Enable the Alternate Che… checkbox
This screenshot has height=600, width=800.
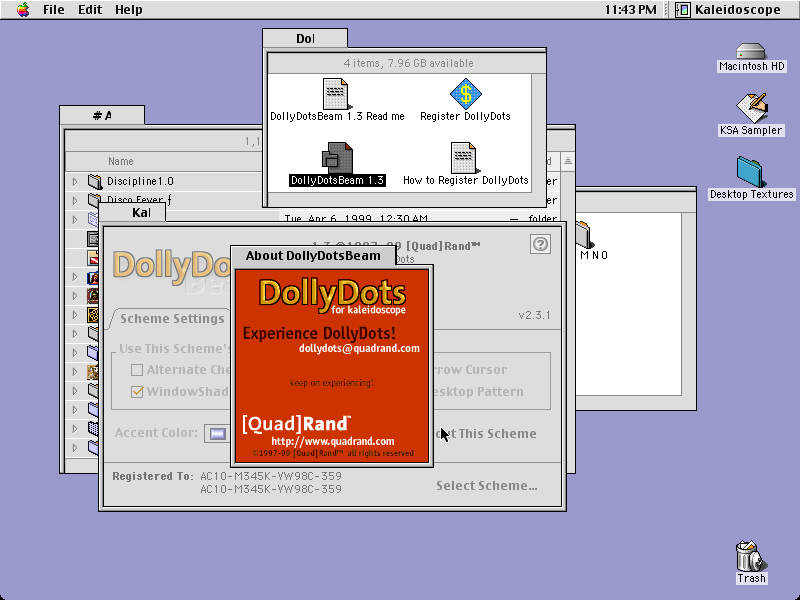click(137, 370)
